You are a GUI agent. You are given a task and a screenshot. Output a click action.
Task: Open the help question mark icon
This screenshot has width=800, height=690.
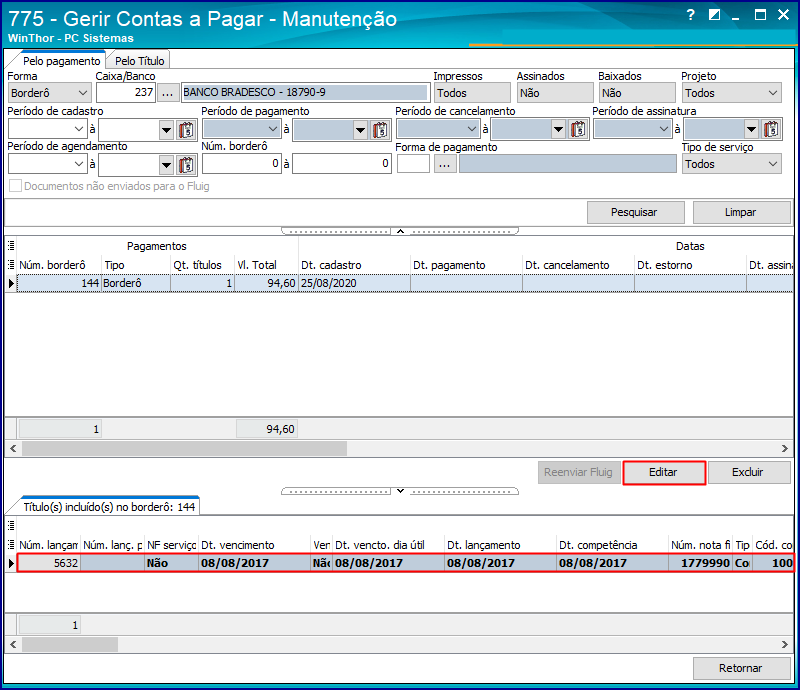click(x=691, y=15)
